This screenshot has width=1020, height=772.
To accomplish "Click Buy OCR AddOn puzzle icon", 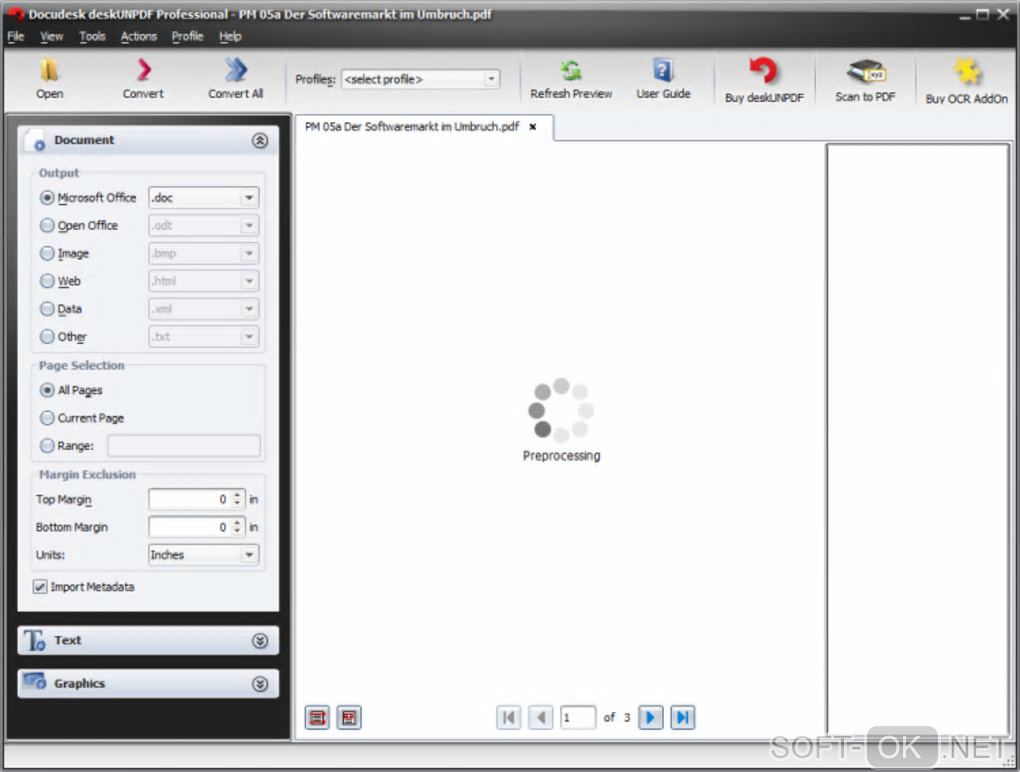I will click(x=967, y=72).
